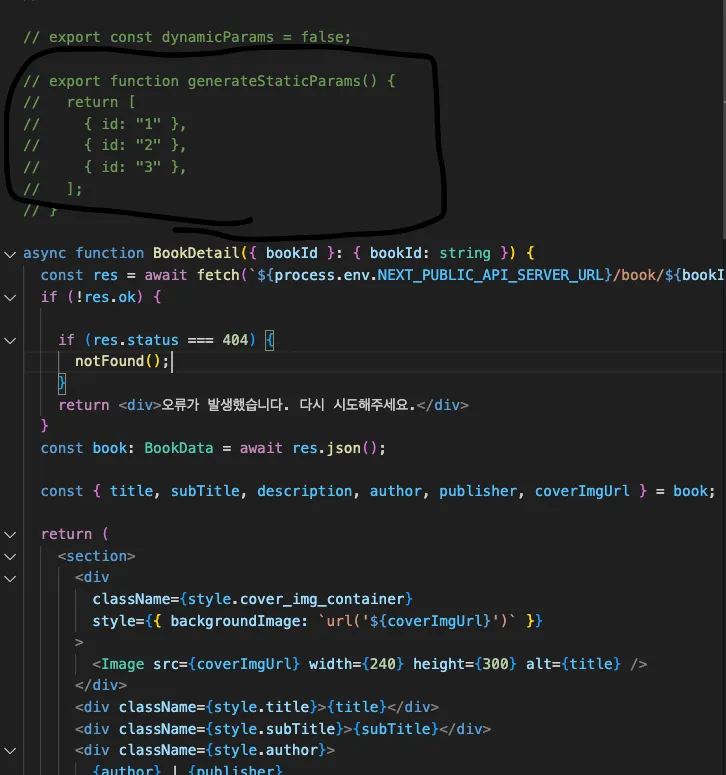Fold the if (res.status === 404) block
Screen dimensions: 726x775
pos(10,341)
